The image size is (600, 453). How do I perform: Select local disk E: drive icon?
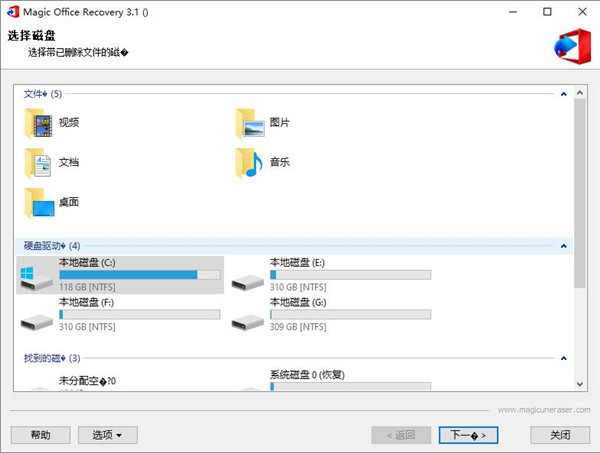click(x=248, y=278)
